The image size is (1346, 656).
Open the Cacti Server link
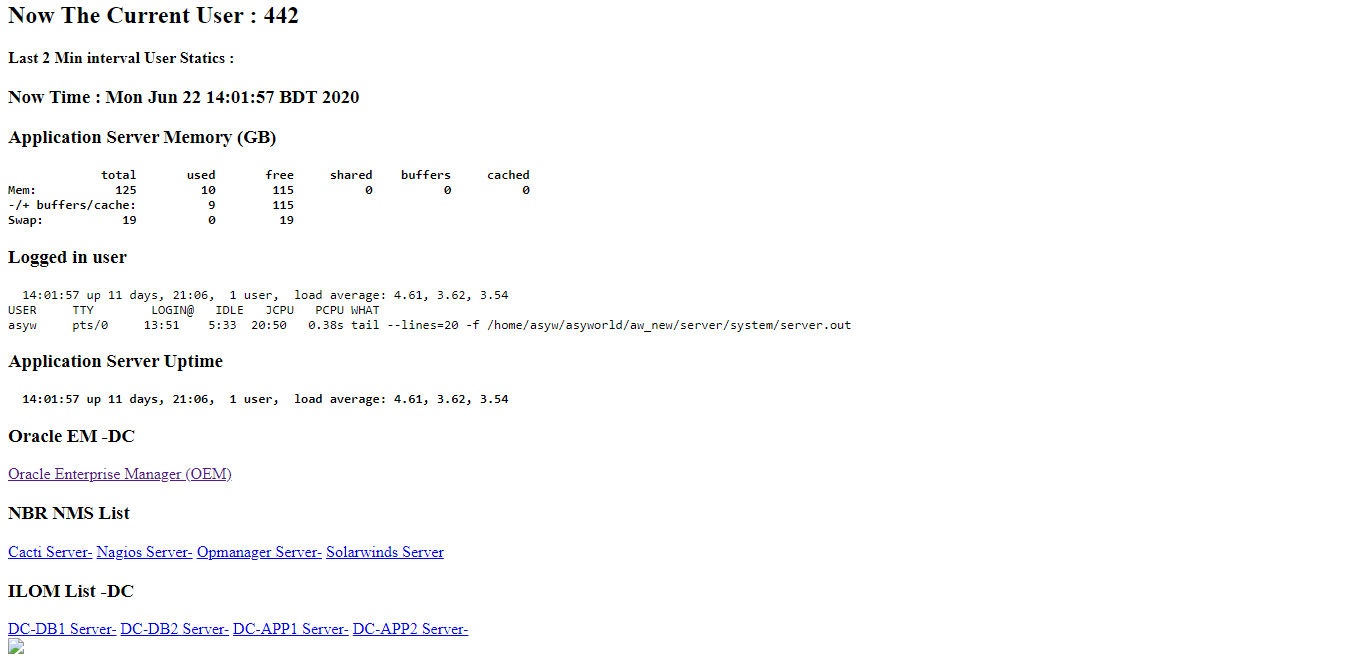pos(50,552)
